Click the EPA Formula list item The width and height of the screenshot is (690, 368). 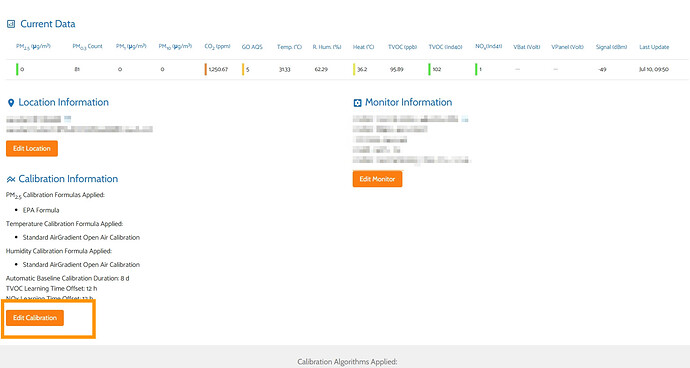41,210
